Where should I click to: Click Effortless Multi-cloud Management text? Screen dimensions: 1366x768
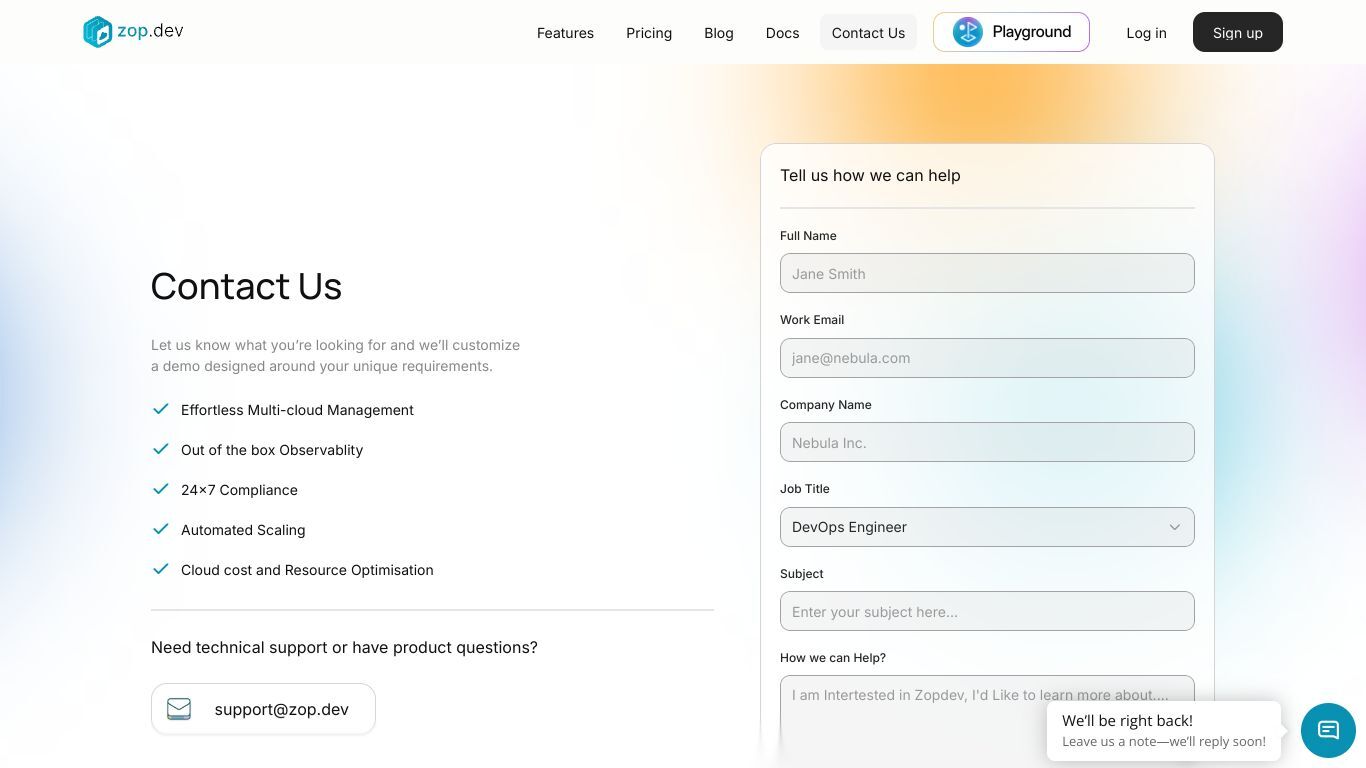coord(297,410)
